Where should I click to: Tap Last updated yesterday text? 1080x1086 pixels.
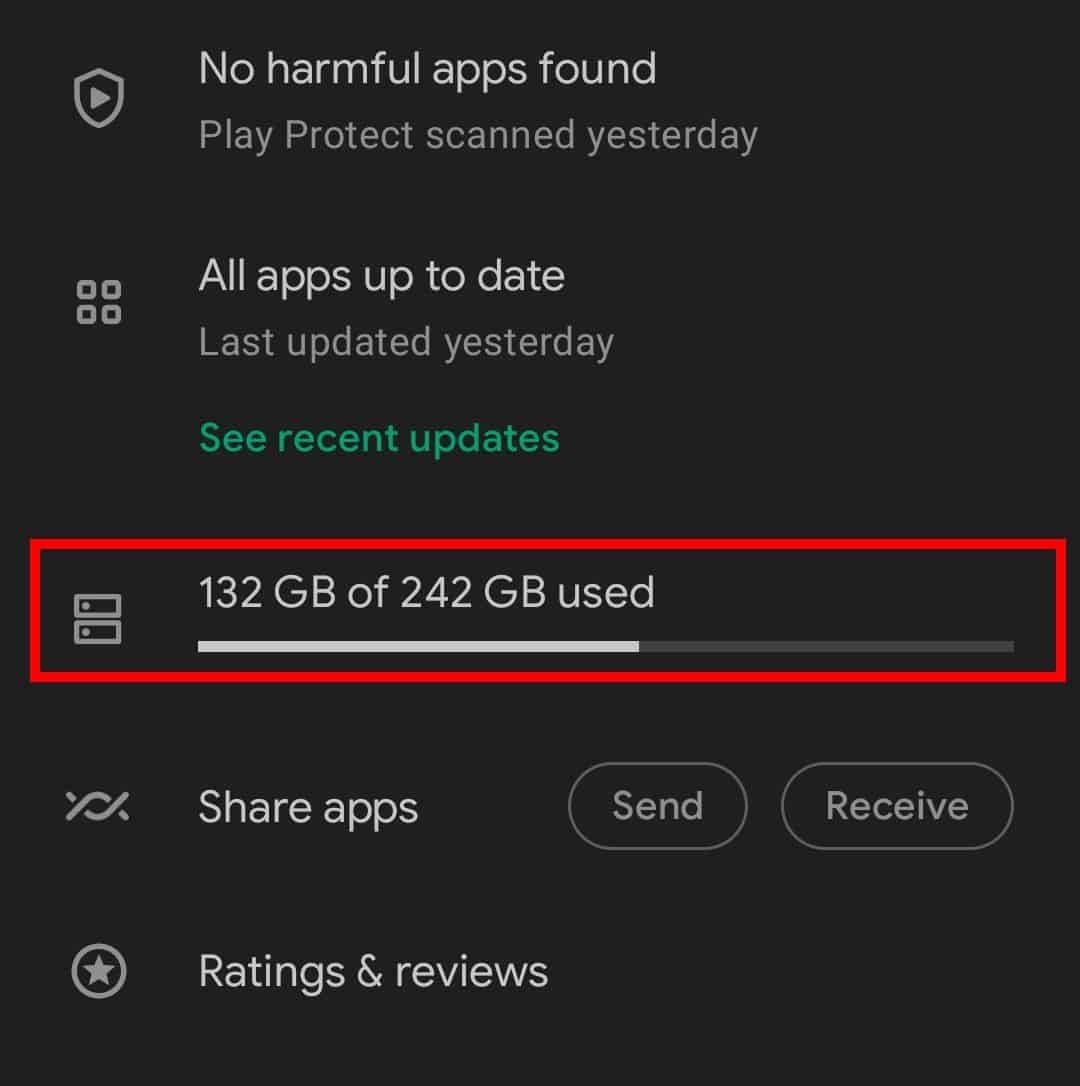[406, 342]
